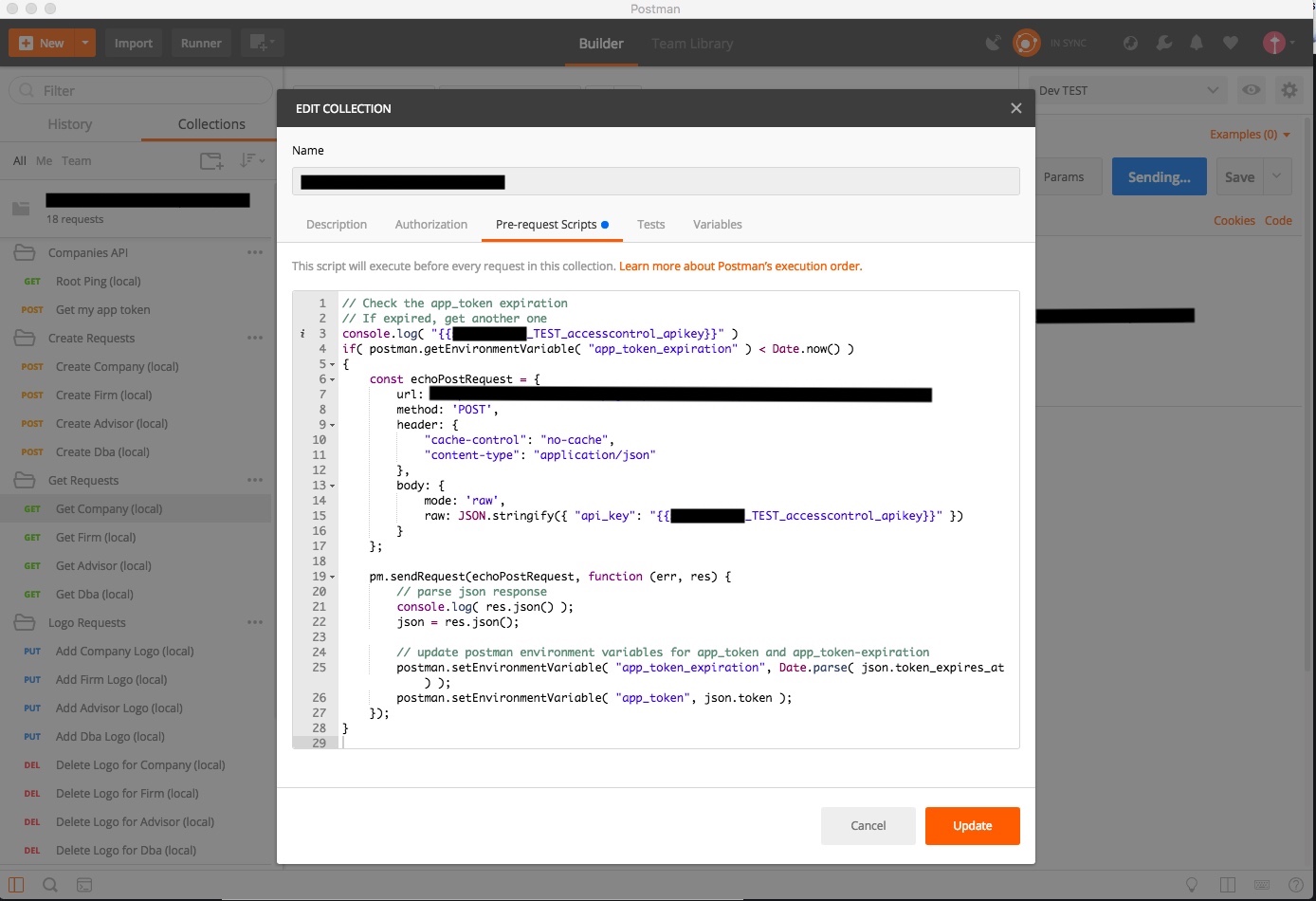
Task: Switch to the Team Library tab
Action: click(692, 44)
